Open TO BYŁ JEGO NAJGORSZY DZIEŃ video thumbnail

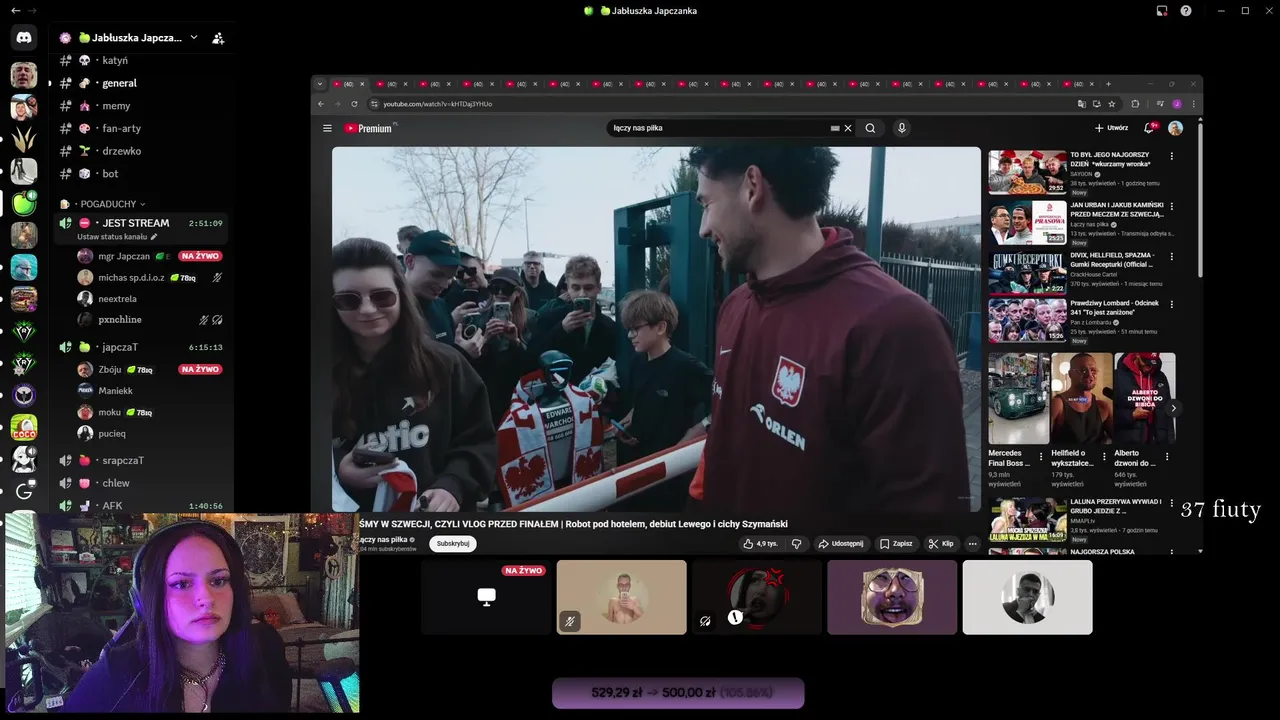[1027, 172]
